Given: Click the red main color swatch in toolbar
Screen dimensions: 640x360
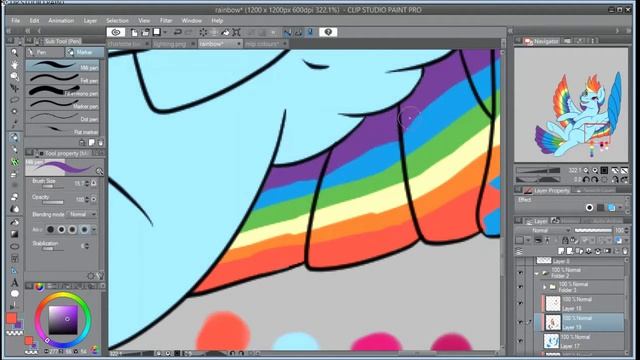Looking at the screenshot, I should point(11,318).
